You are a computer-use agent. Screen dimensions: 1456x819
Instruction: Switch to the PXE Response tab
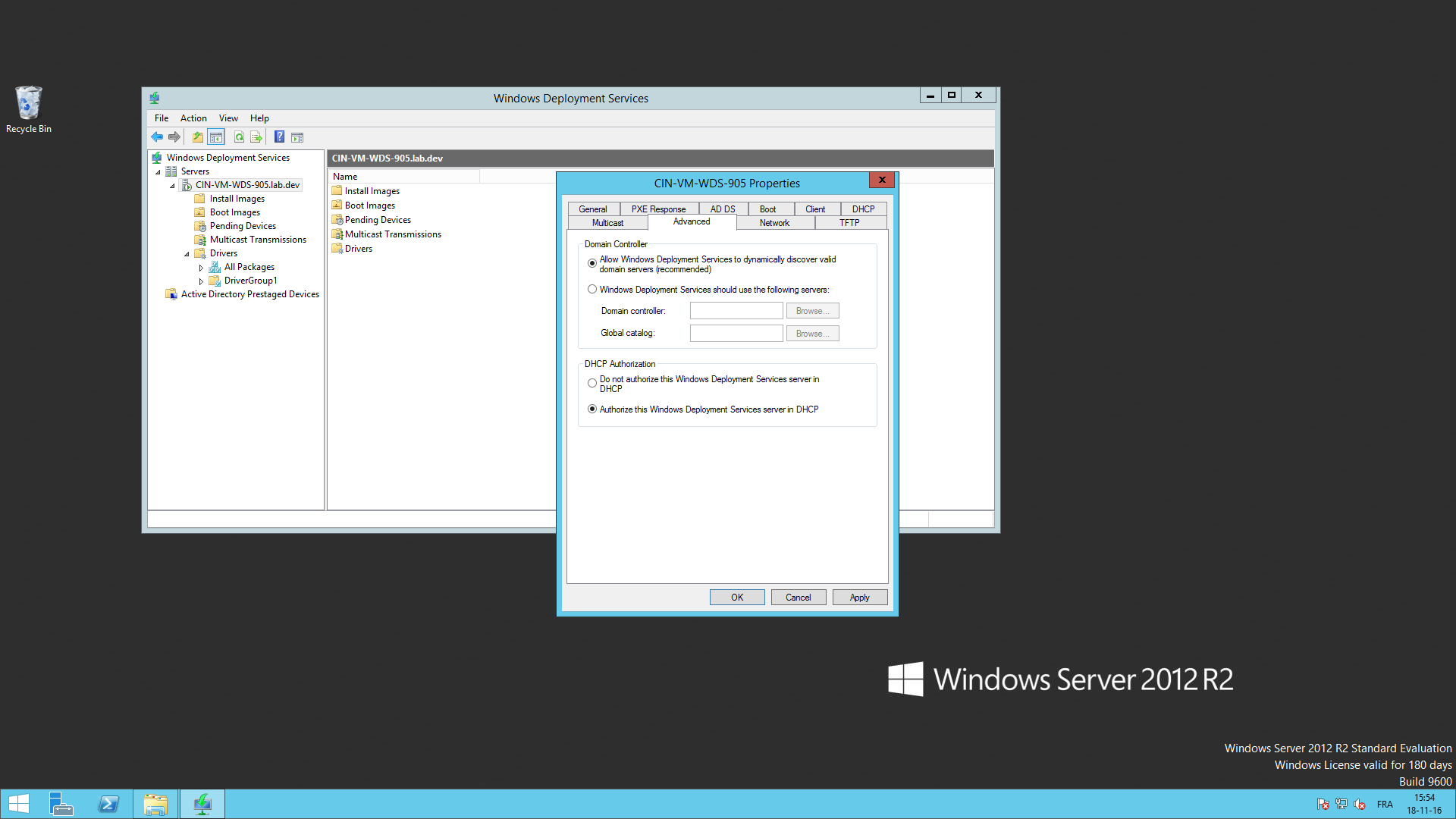point(658,209)
